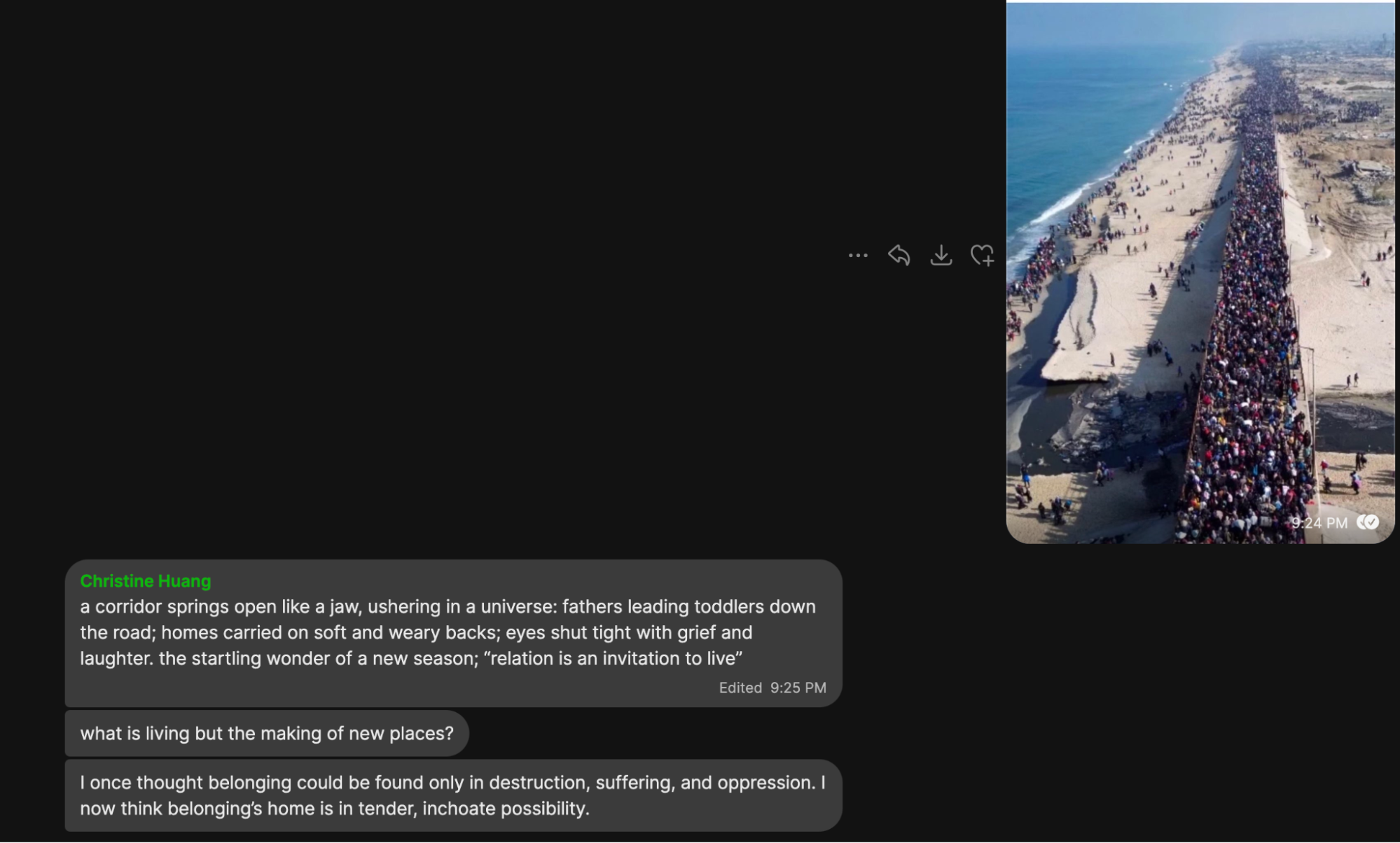Click the read receipt checkmark on photo
The height and width of the screenshot is (843, 1400).
point(1368,522)
